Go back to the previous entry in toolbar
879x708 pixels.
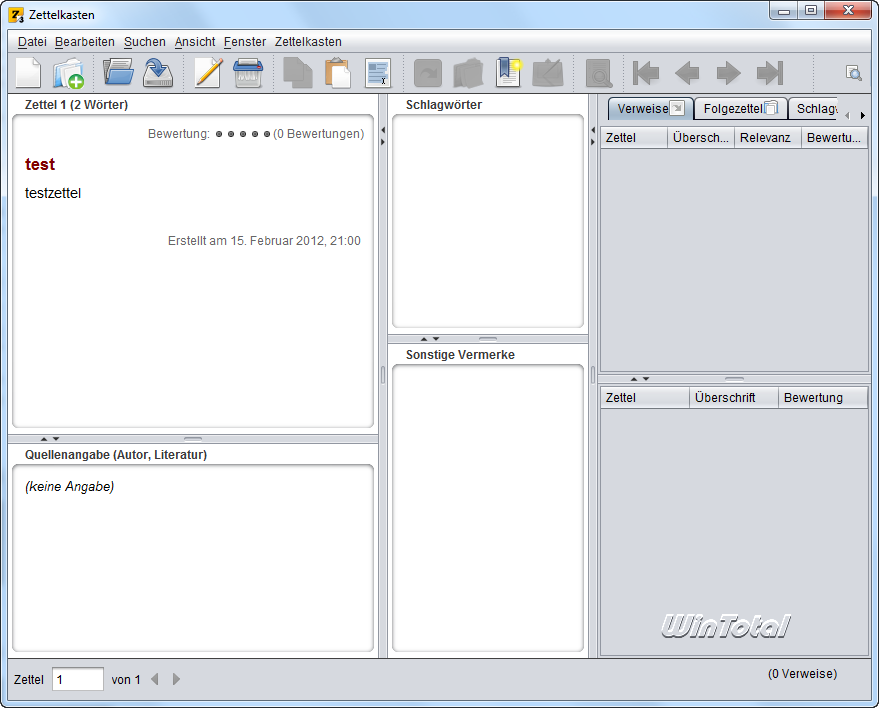tap(687, 73)
